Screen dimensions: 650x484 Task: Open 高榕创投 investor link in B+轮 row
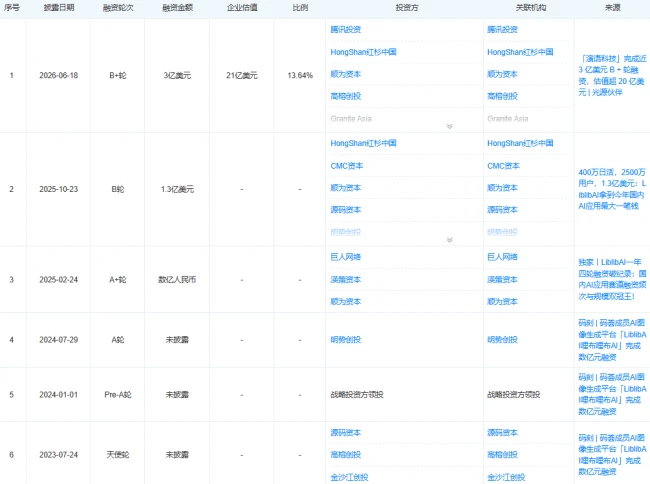(346, 96)
